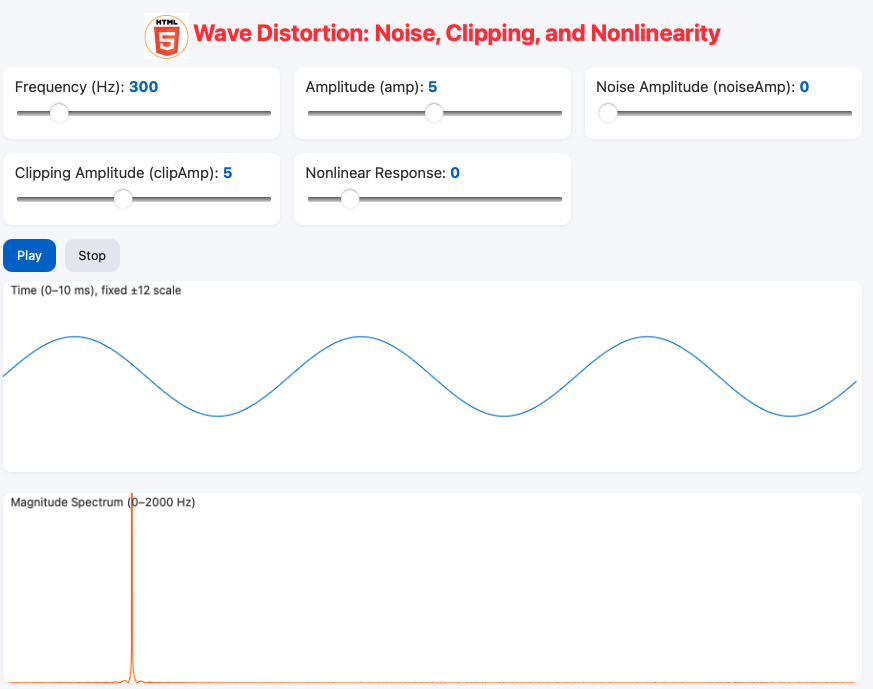Click the Nonlinear Response value 0

point(455,172)
